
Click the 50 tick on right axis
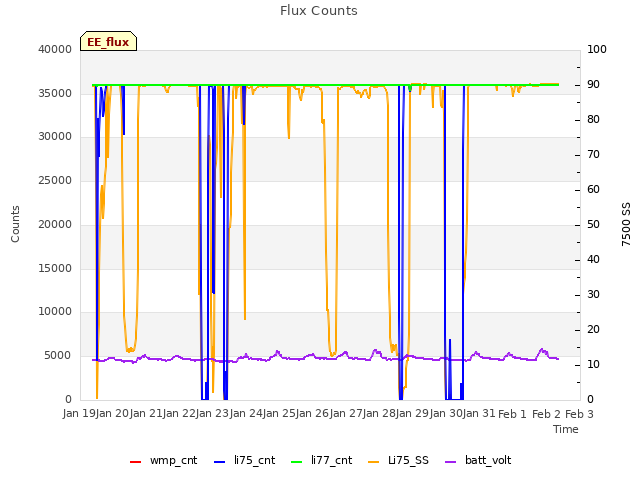tap(593, 225)
